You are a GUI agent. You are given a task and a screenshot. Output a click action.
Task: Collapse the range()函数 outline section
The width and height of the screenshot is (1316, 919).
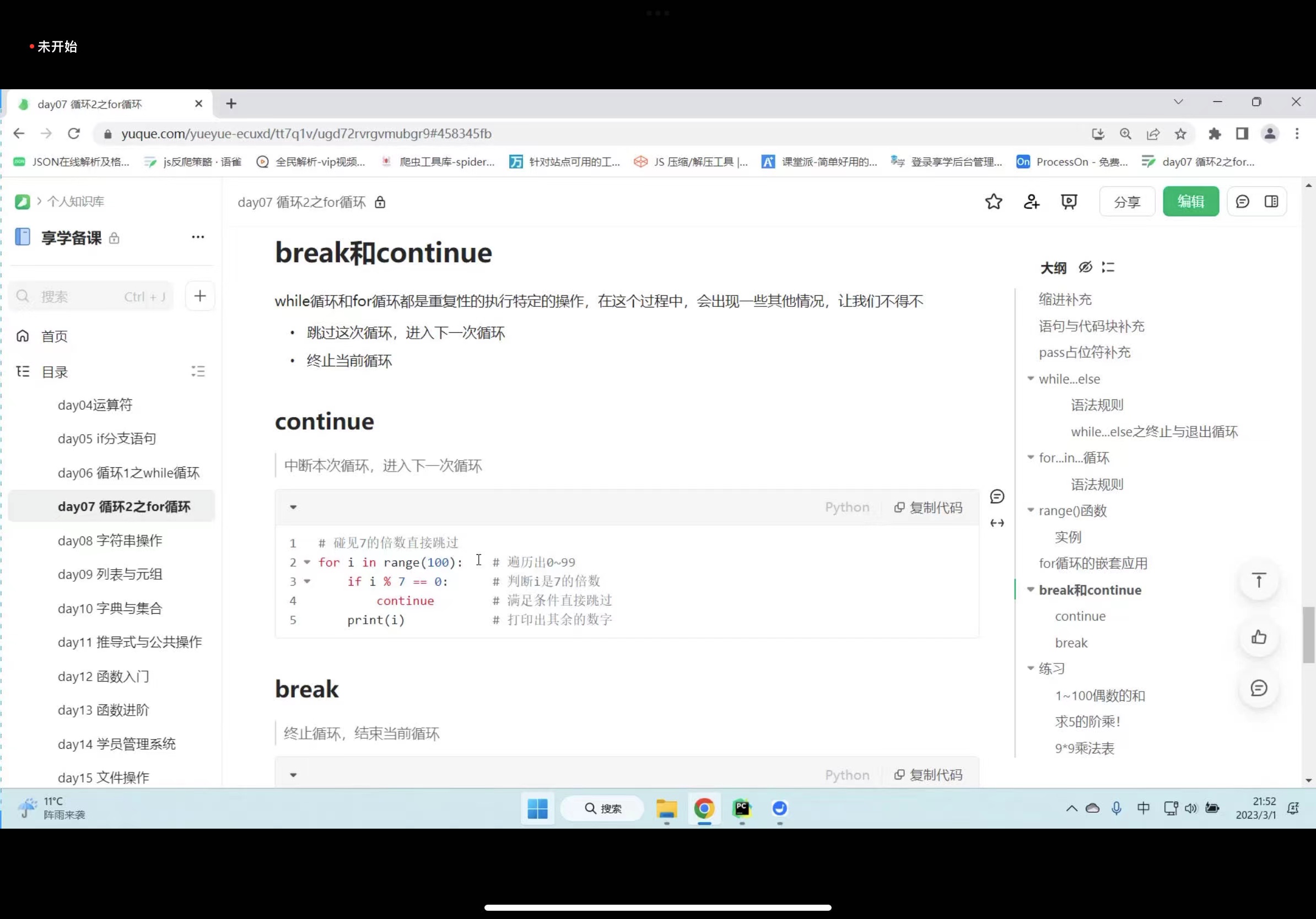point(1031,510)
